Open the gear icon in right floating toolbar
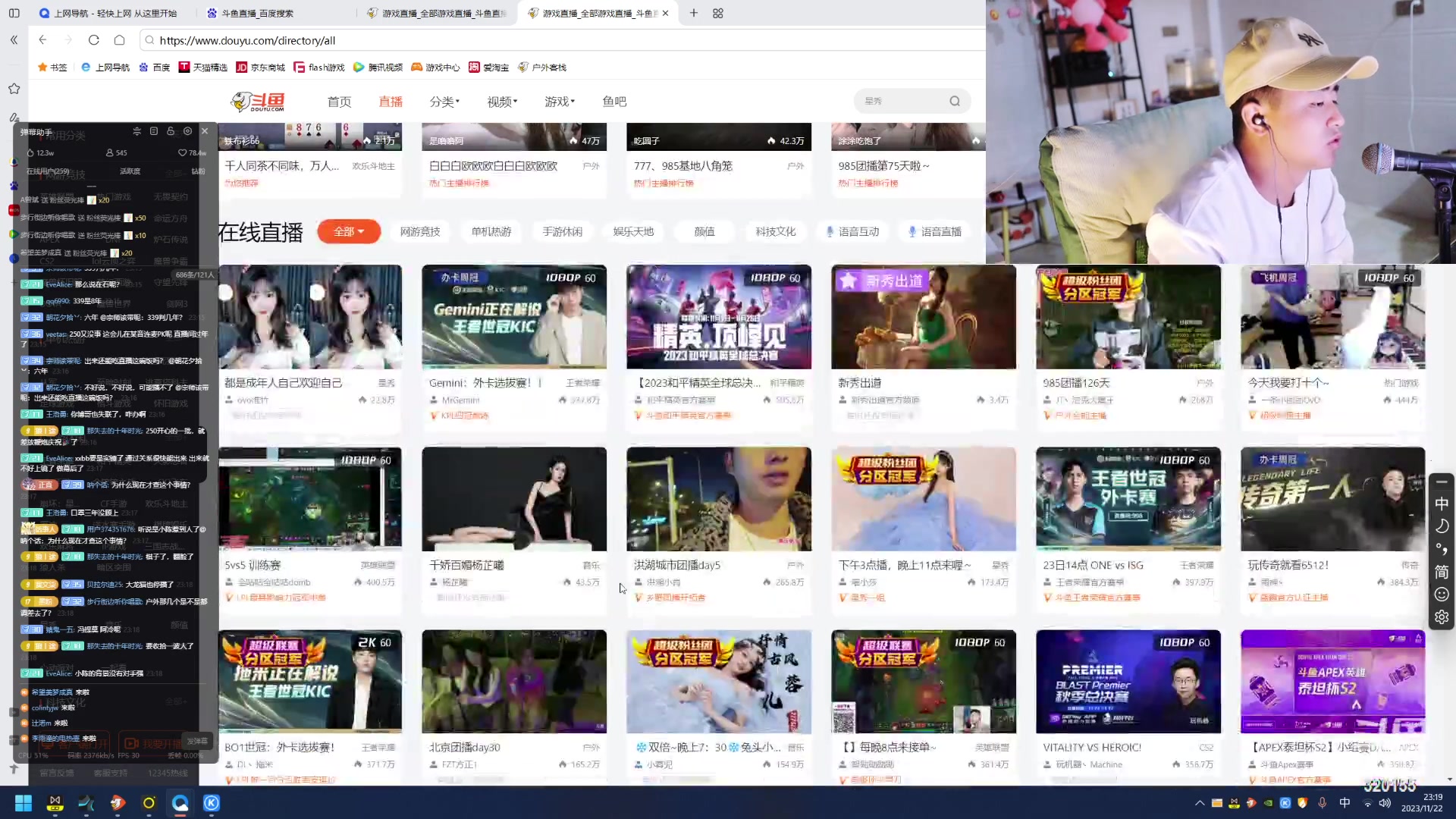This screenshot has height=819, width=1456. point(1442,617)
